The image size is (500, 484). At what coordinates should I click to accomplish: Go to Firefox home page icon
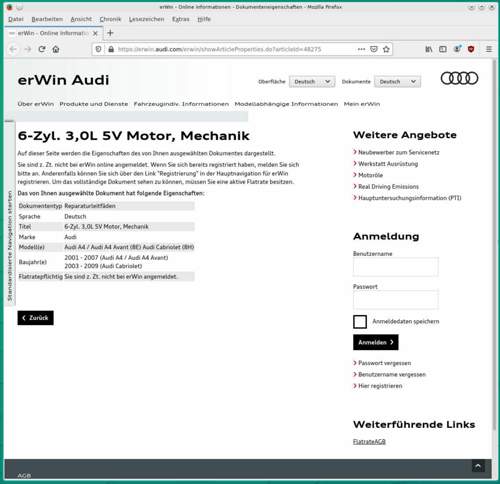pyautogui.click(x=56, y=49)
